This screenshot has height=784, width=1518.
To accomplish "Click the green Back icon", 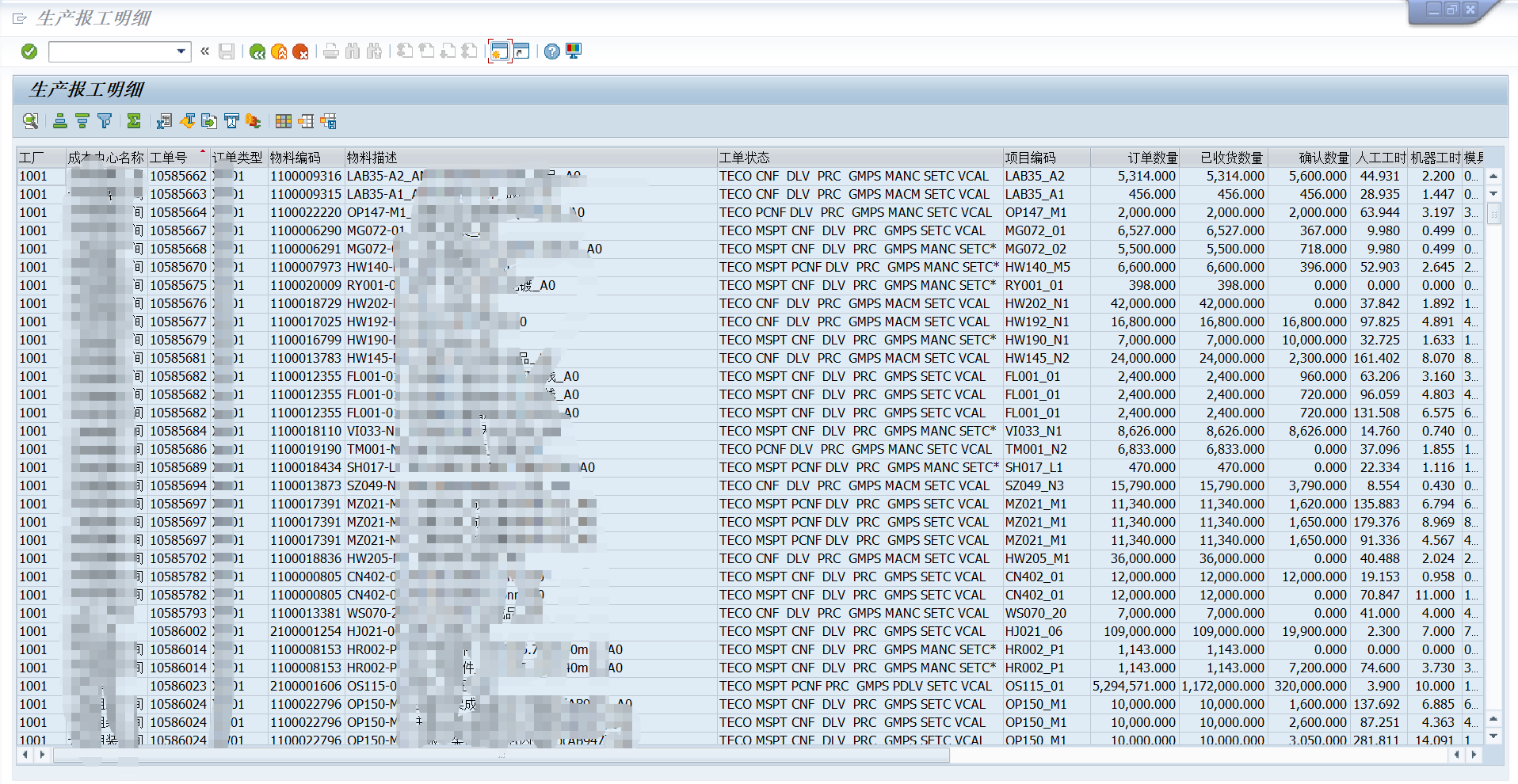I will 257,51.
